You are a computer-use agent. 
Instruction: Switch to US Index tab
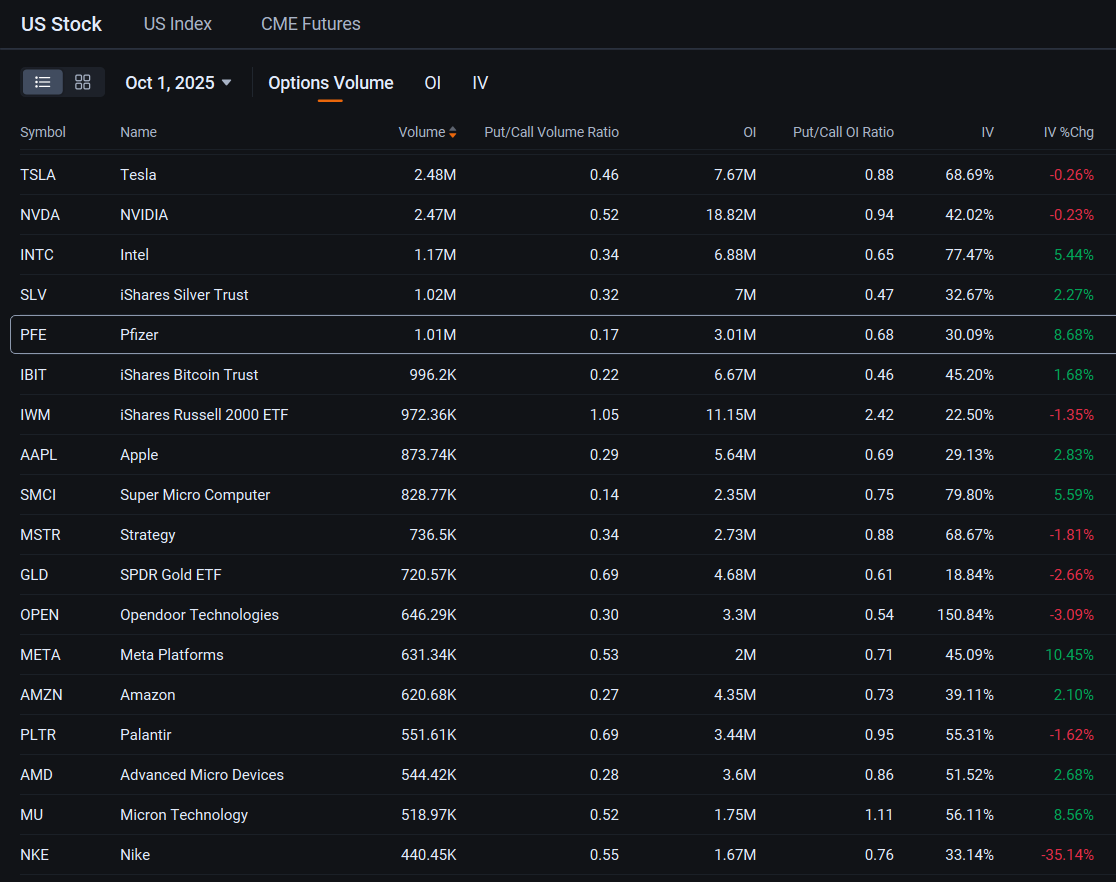click(178, 23)
